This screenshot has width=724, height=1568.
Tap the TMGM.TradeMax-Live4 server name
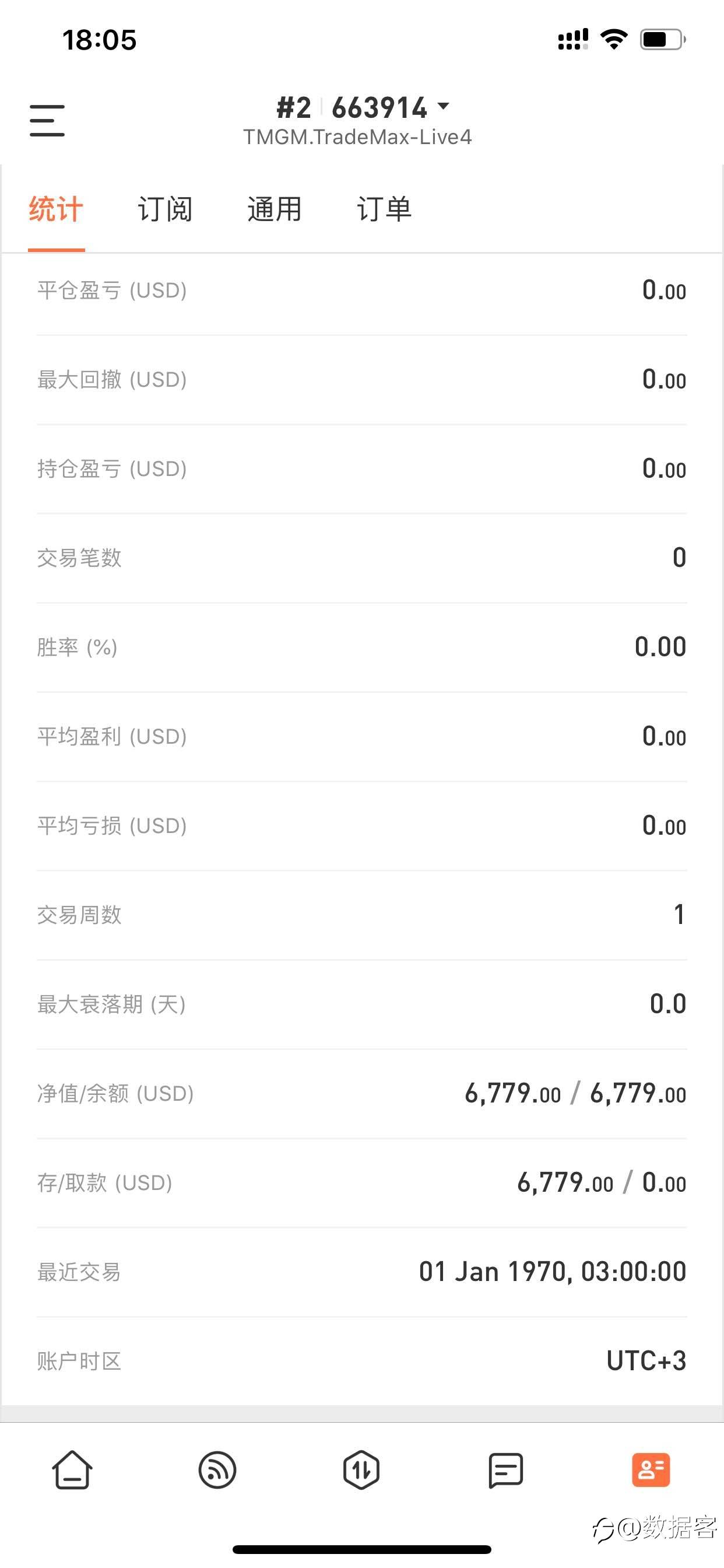[358, 137]
